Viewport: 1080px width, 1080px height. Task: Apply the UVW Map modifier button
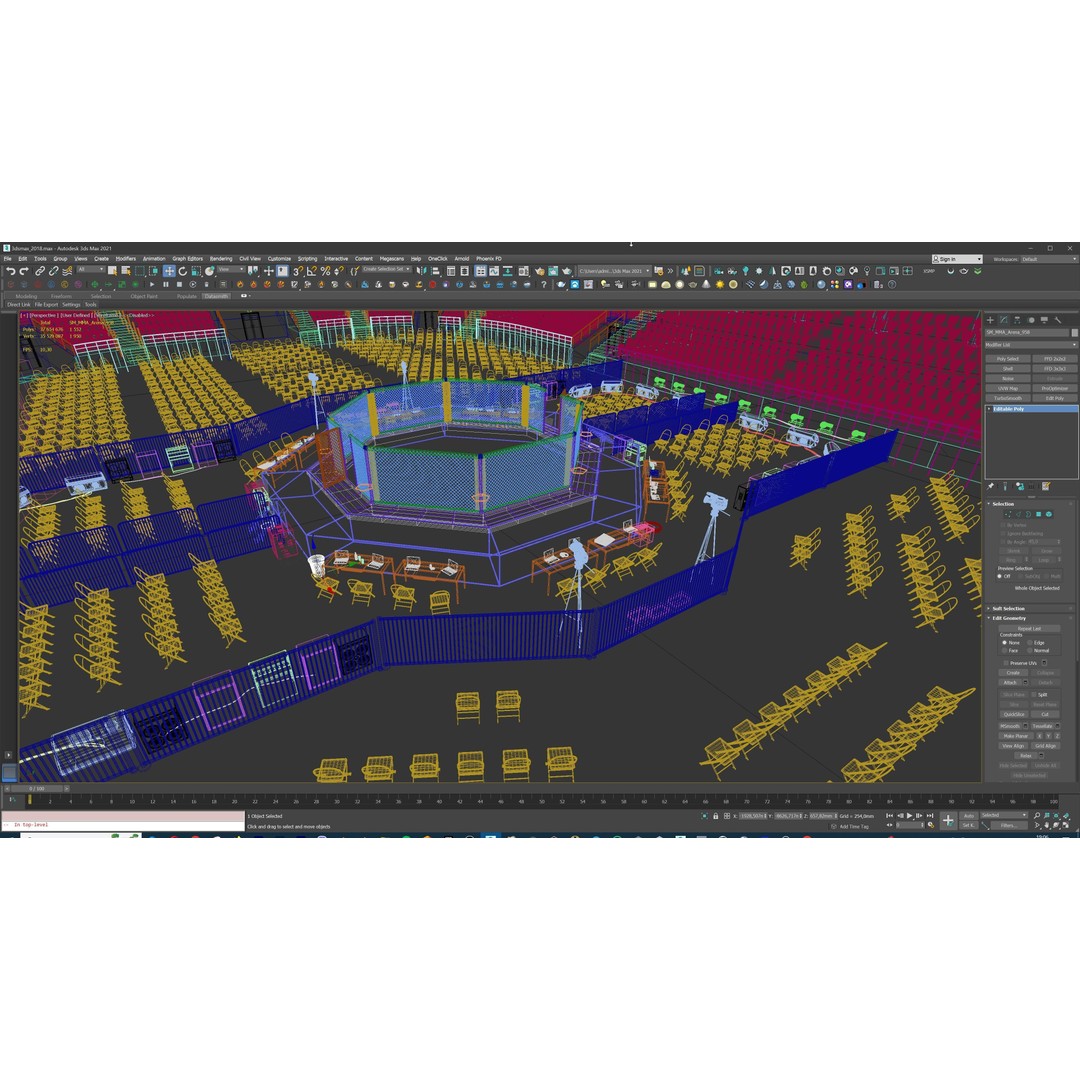pyautogui.click(x=1008, y=388)
